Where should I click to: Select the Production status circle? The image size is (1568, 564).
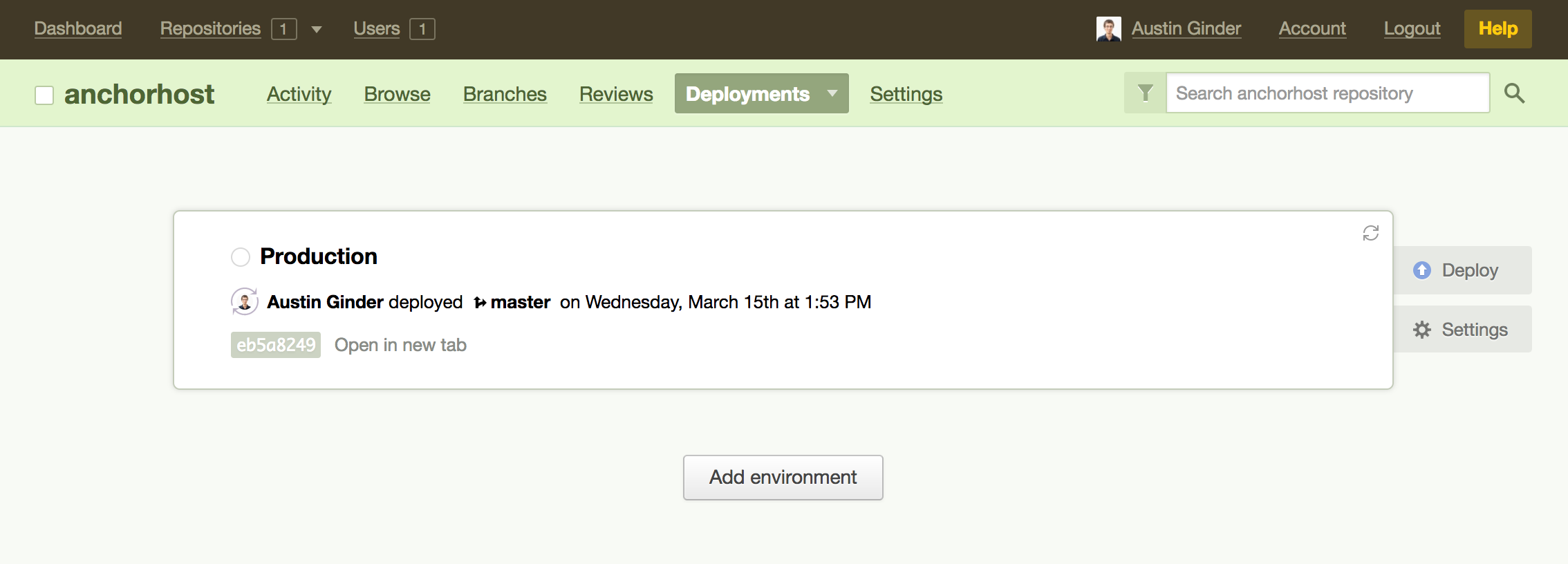coord(241,257)
